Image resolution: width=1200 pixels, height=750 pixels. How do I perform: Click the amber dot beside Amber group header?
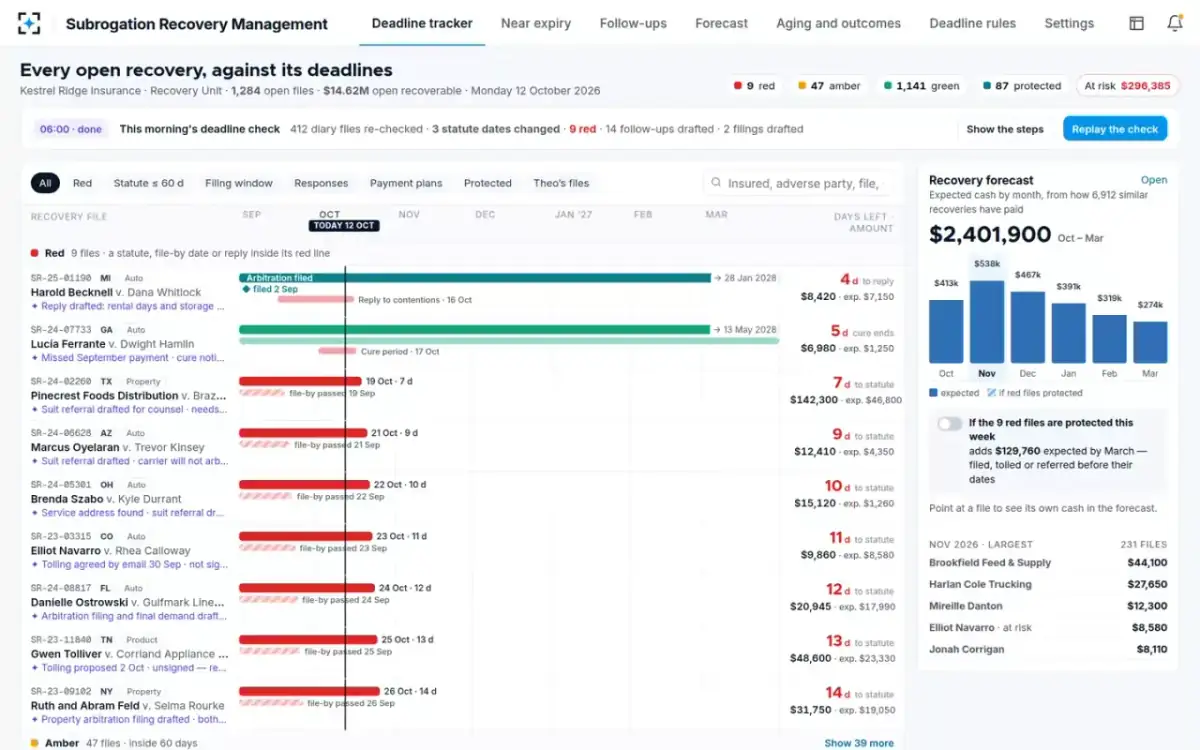(35, 743)
